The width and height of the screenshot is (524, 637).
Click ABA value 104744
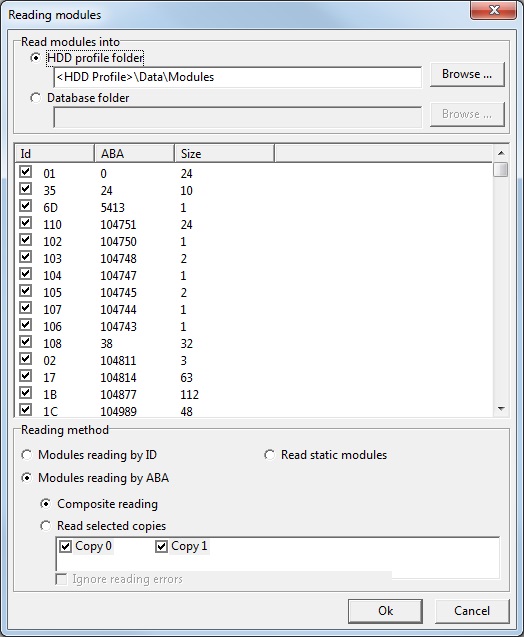point(118,310)
